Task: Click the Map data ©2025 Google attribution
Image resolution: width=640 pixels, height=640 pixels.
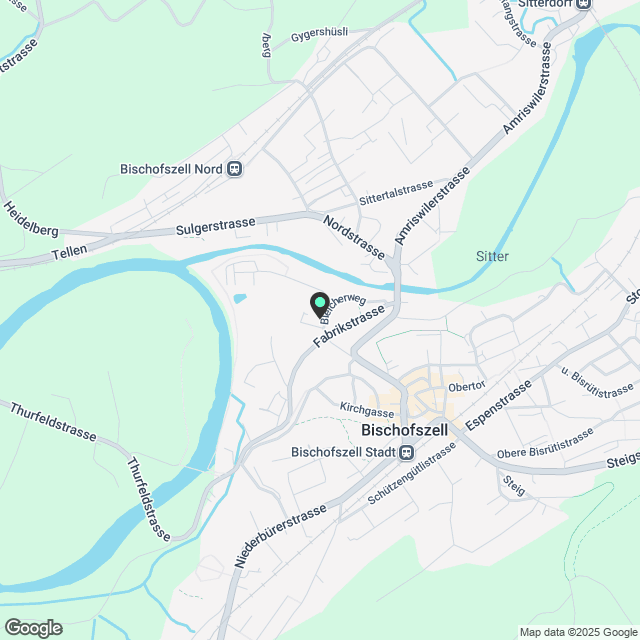Action: (x=578, y=633)
